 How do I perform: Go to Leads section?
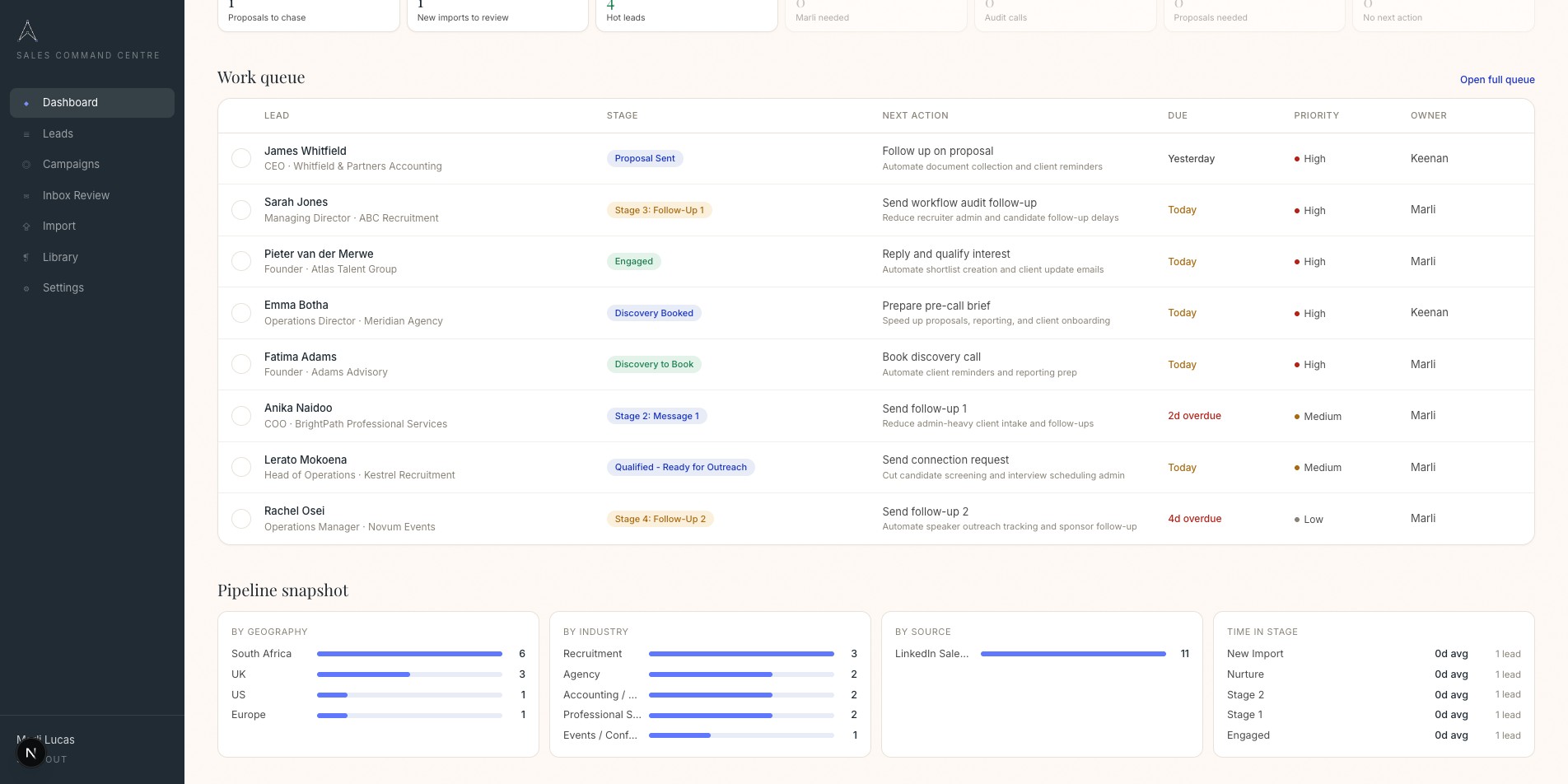[x=92, y=133]
